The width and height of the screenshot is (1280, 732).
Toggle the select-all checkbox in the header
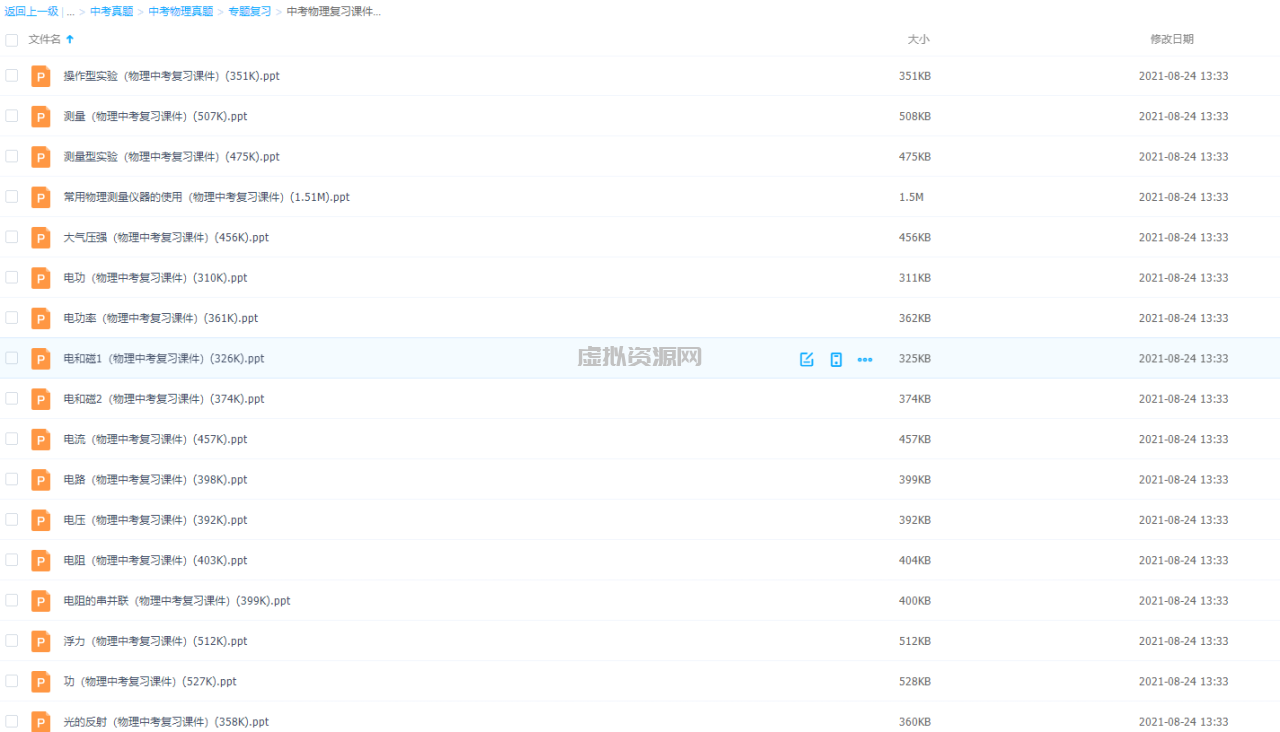click(12, 40)
